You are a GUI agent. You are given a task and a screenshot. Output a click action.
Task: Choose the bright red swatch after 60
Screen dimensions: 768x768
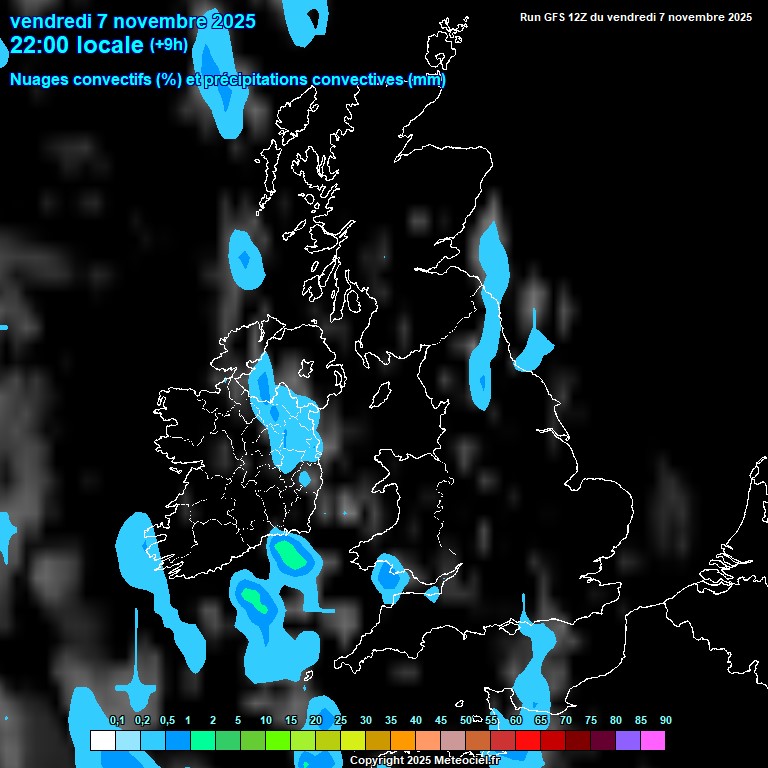coord(528,741)
